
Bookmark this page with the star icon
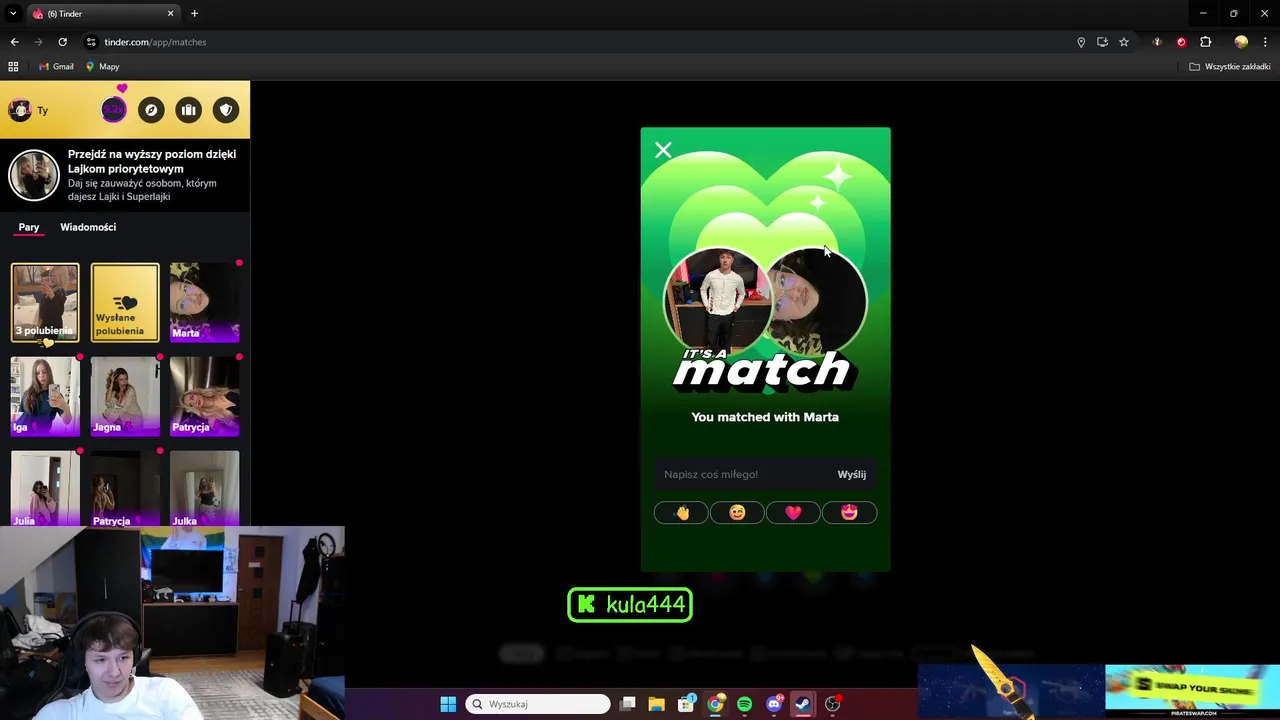[1124, 42]
